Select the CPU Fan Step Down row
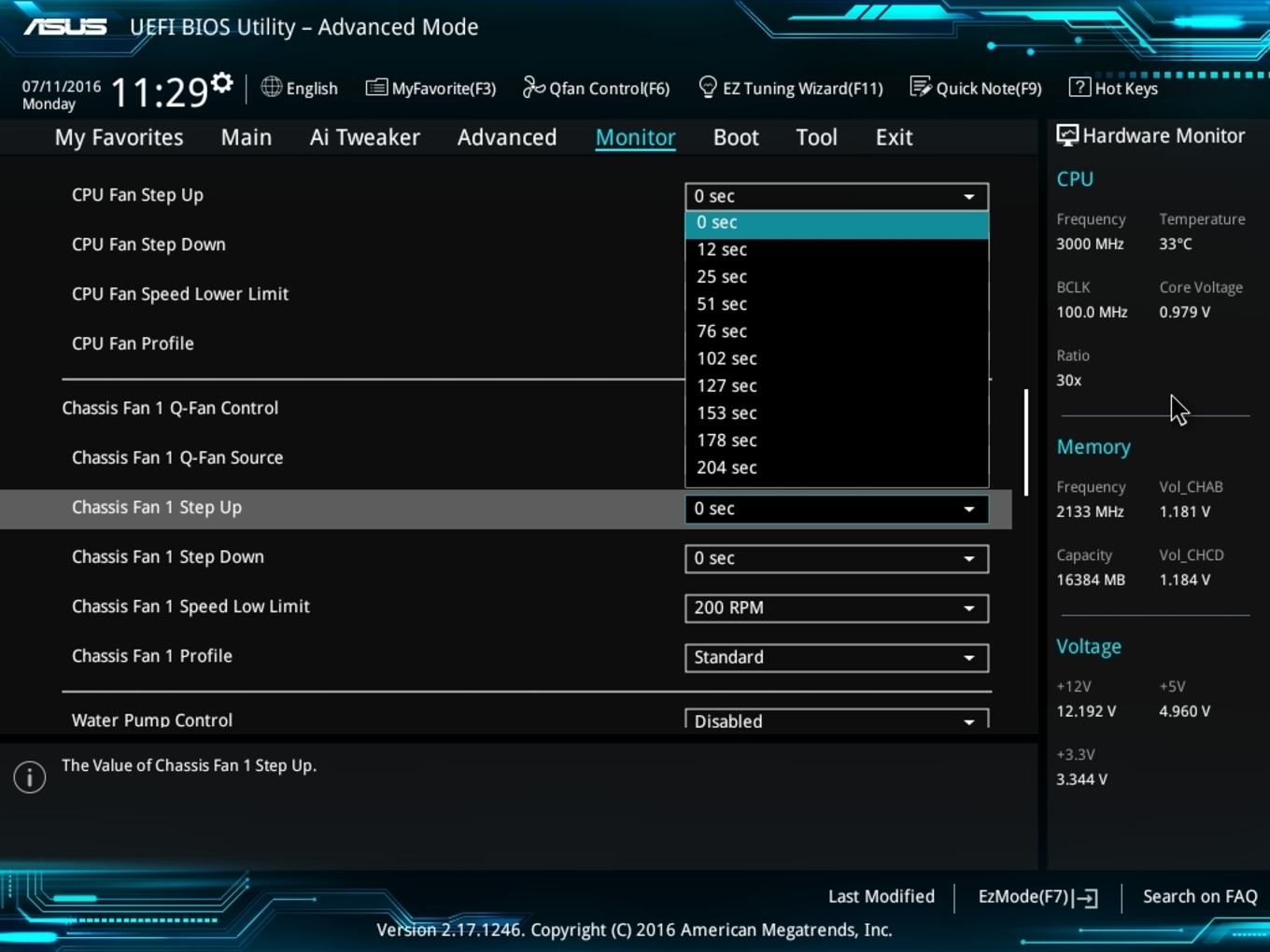The width and height of the screenshot is (1270, 952). pos(148,245)
